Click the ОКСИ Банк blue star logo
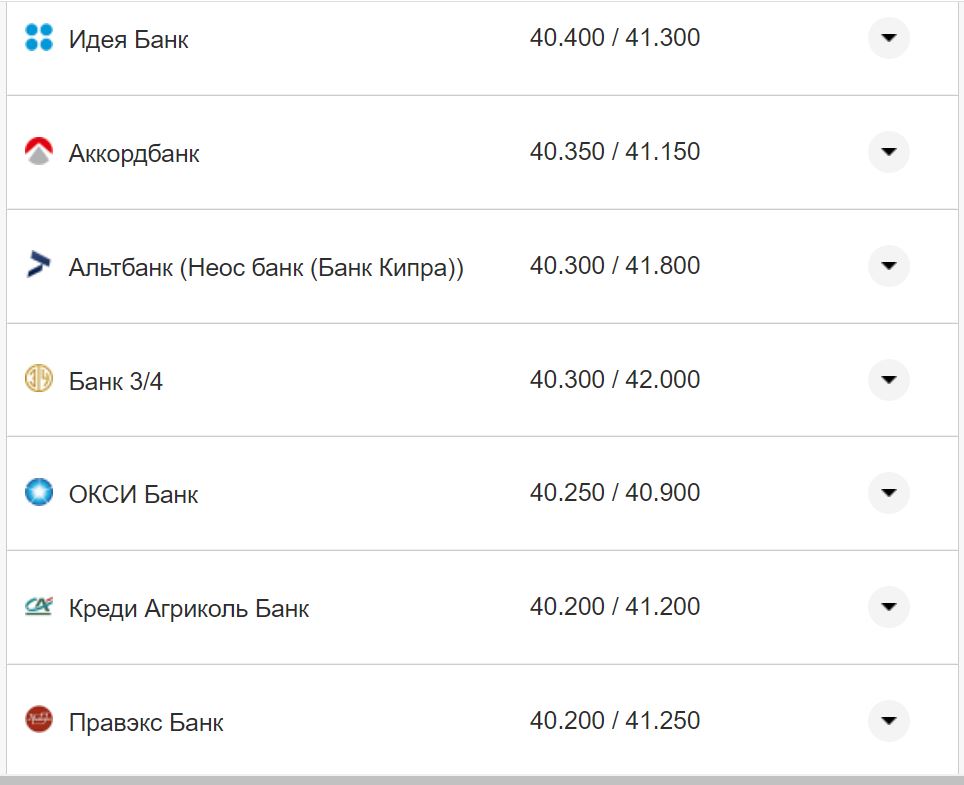 click(x=38, y=493)
